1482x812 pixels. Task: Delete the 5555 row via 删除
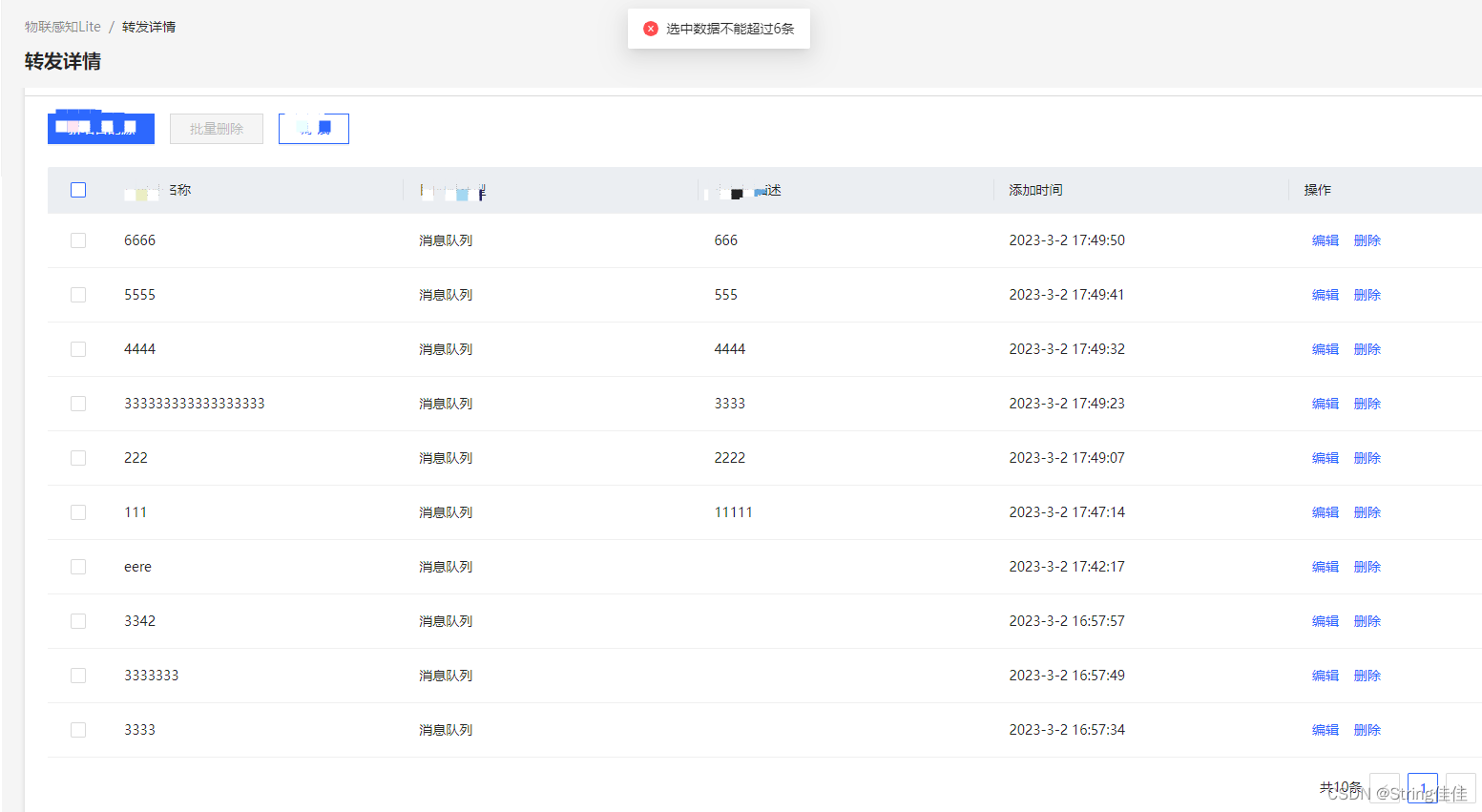point(1367,295)
